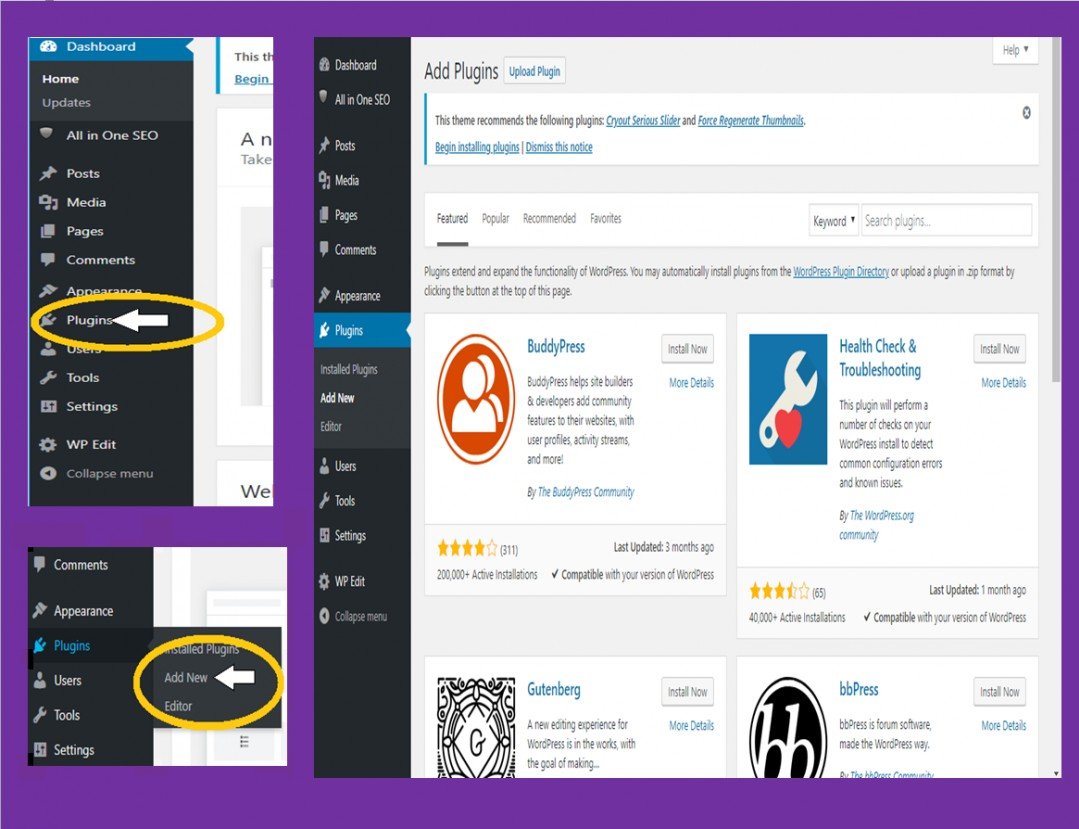Click the Users icon in Add Plugins screenshot sidebar
The width and height of the screenshot is (1079, 829).
(324, 466)
